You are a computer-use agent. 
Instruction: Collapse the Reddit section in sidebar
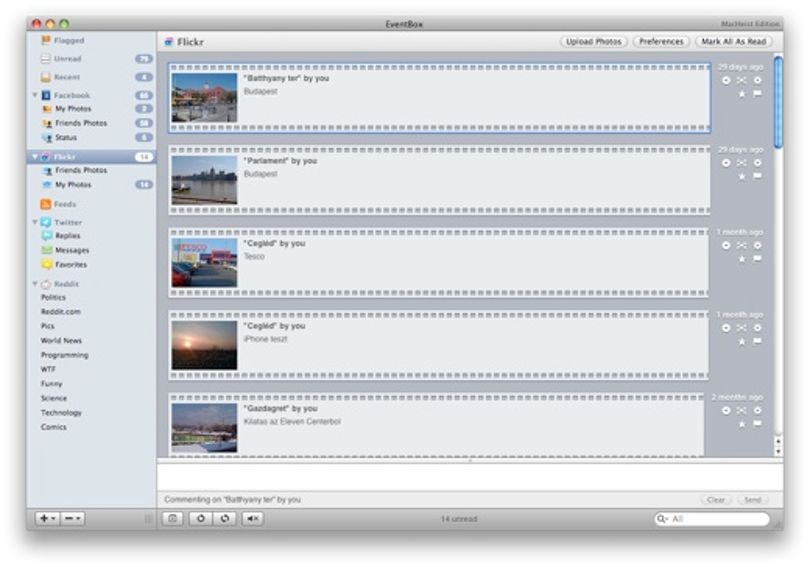[35, 284]
